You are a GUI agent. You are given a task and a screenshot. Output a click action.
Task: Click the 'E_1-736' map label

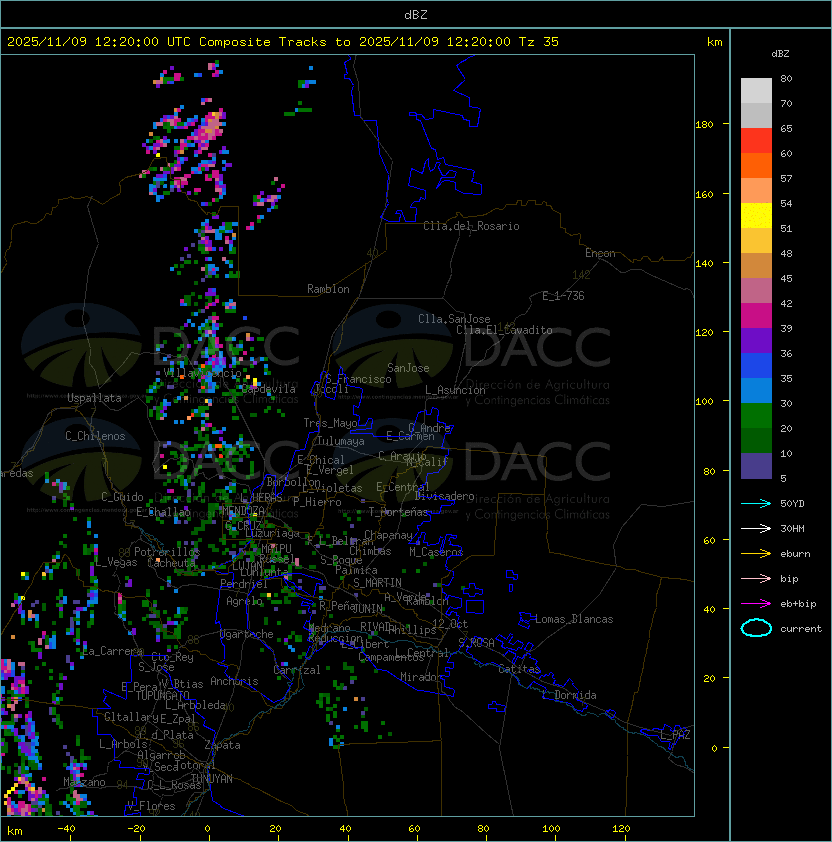tap(563, 296)
